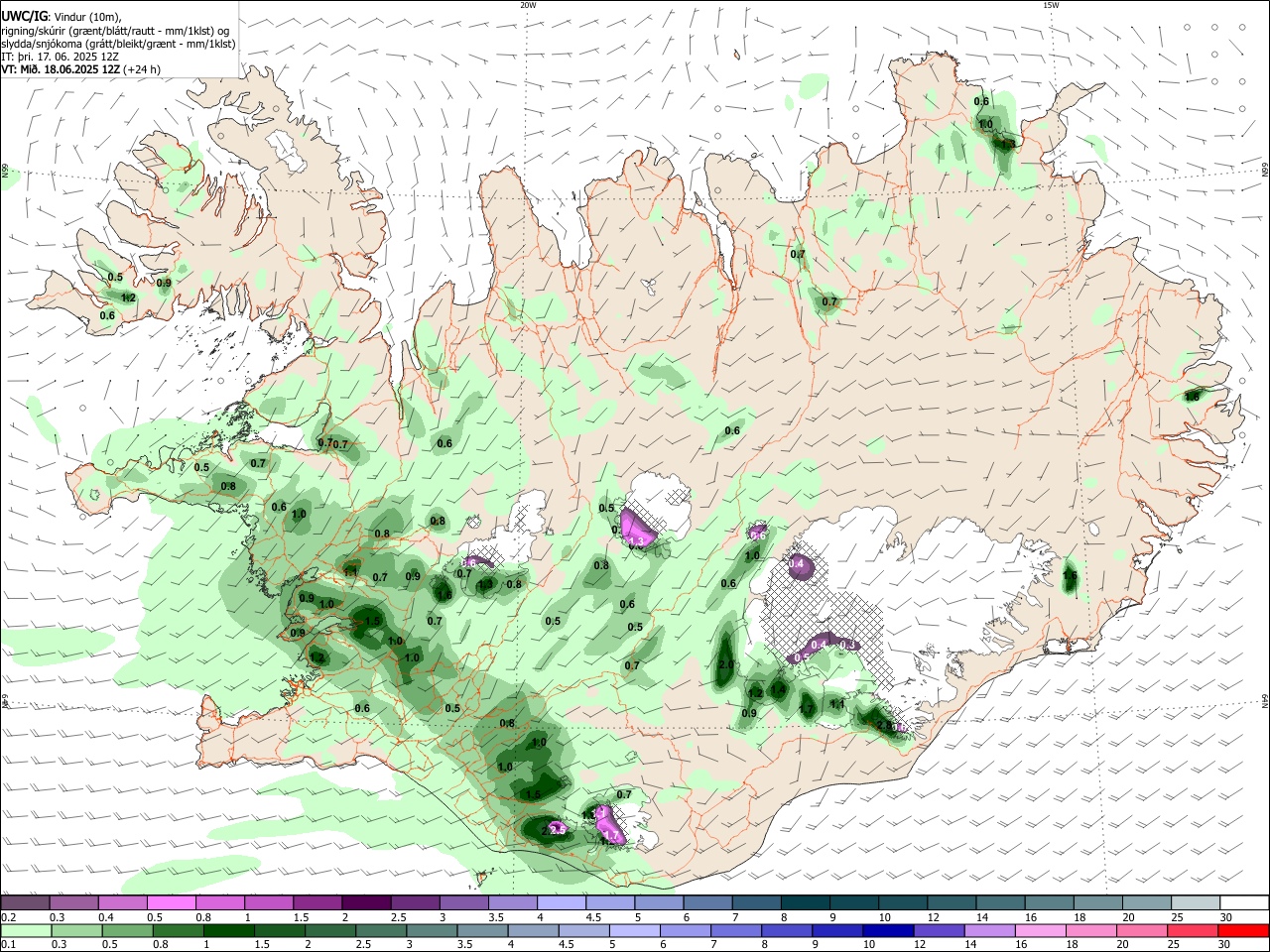The image size is (1270, 952).
Task: Click the dark teal 8–9 swatch in the upper legend row
Action: pyautogui.click(x=805, y=902)
